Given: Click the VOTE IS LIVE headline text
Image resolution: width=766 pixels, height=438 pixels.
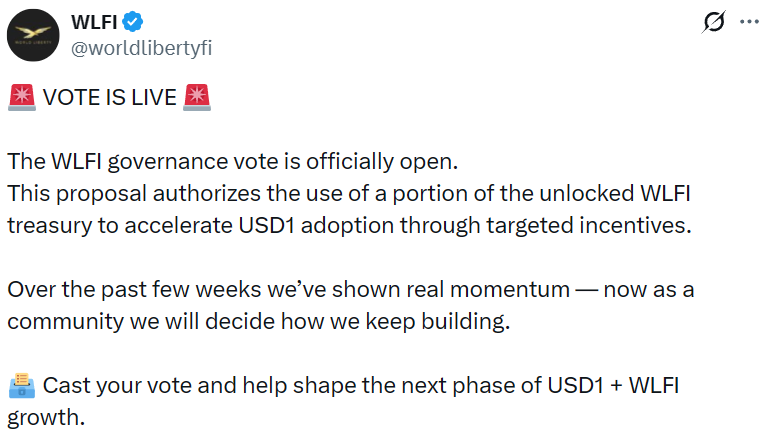Looking at the screenshot, I should (x=109, y=97).
